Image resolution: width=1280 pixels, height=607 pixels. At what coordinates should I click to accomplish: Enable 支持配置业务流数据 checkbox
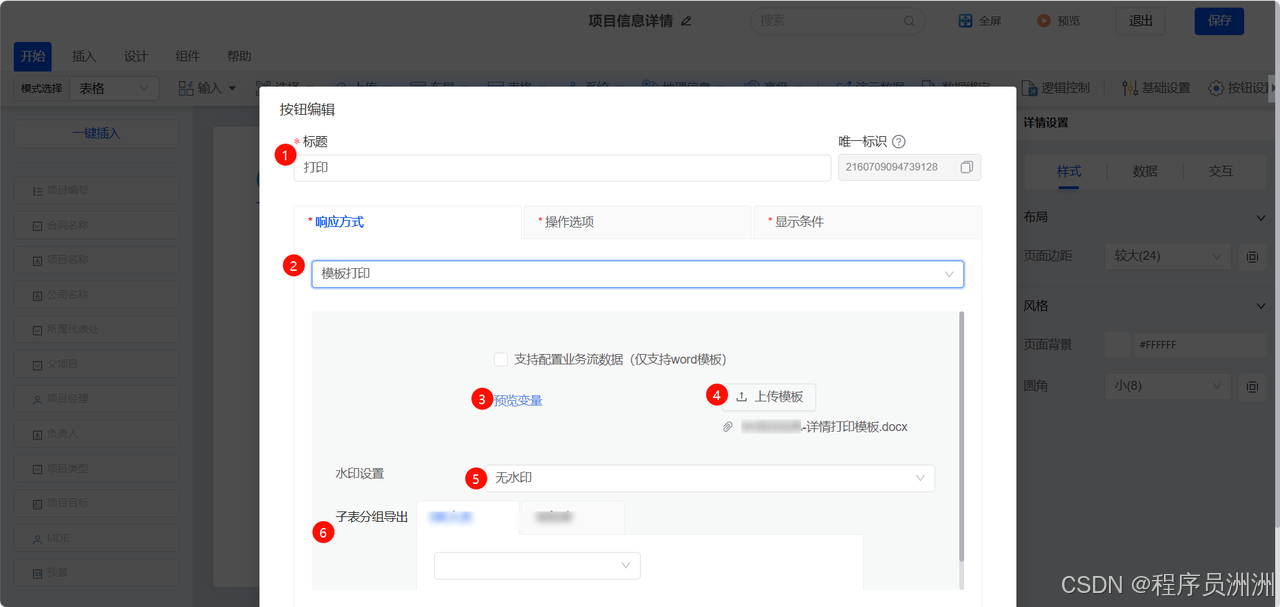point(500,359)
